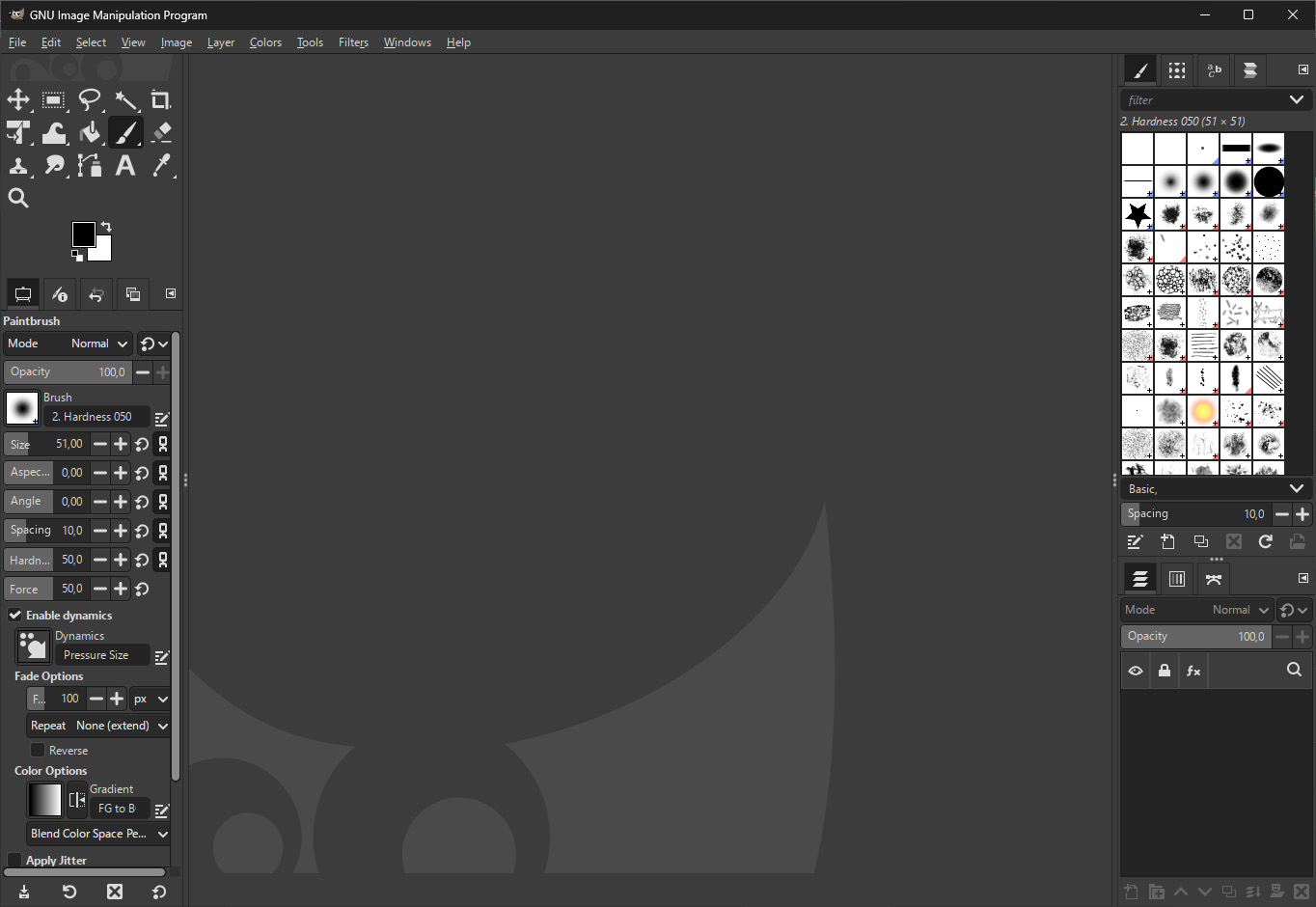
Task: Select the Crop tool
Action: [x=161, y=99]
